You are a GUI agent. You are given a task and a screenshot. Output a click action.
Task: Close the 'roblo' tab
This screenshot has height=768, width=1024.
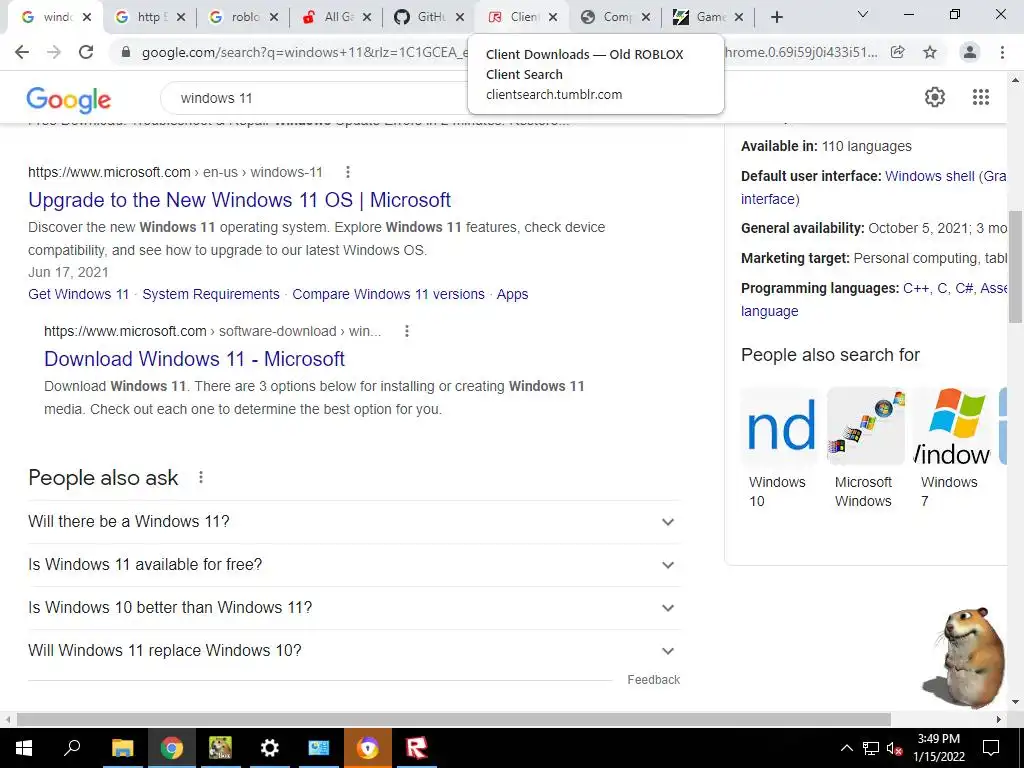point(274,17)
